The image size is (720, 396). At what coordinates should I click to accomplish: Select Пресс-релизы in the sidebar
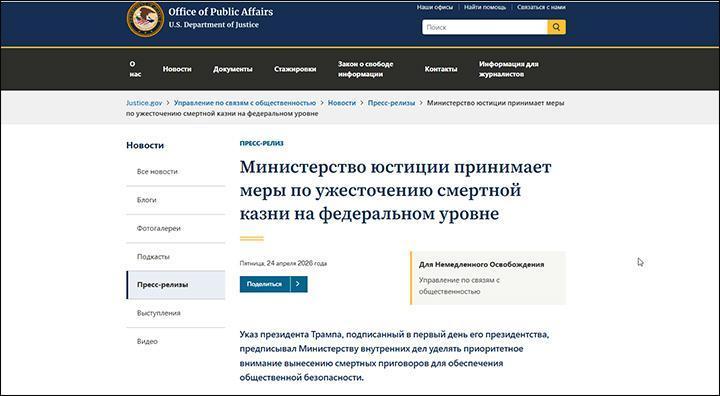pos(175,285)
